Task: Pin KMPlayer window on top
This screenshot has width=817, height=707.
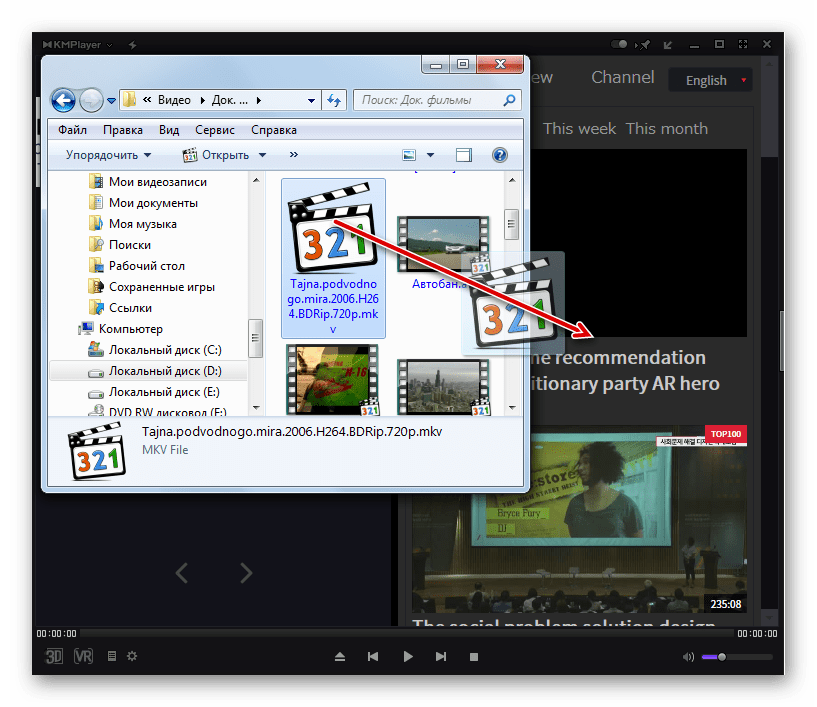Action: click(643, 45)
